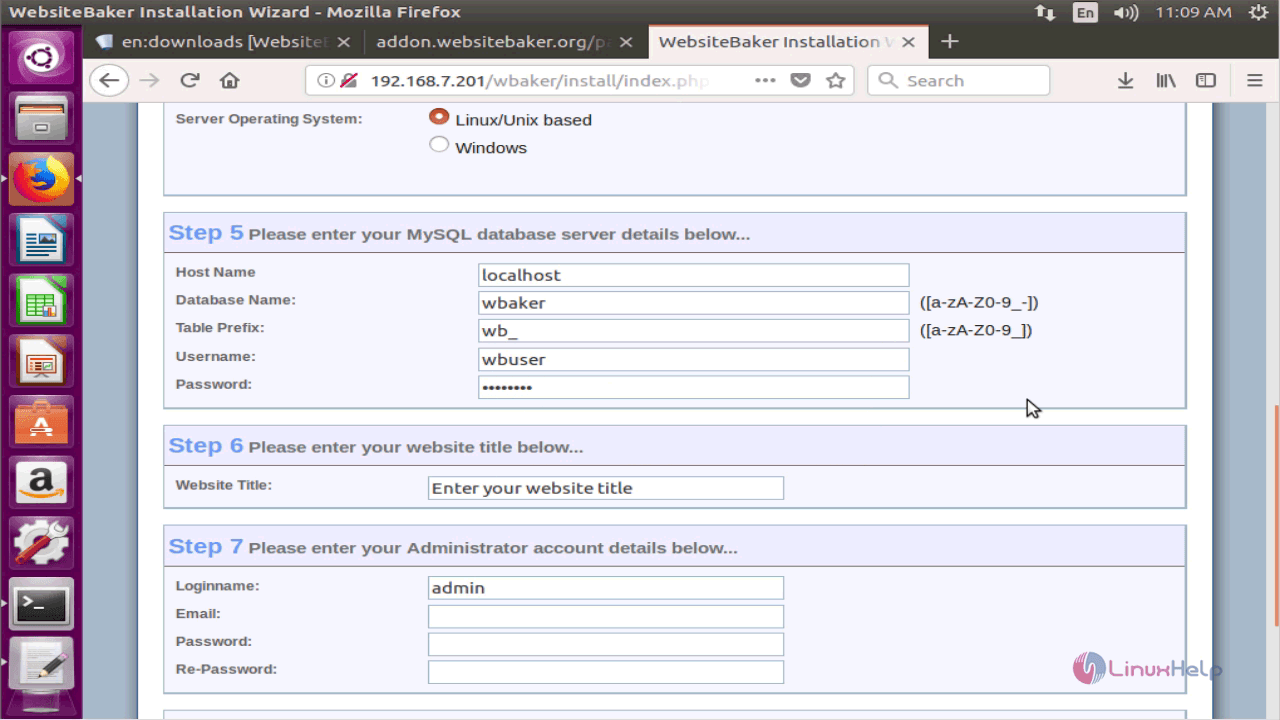Select Linux/Unix based operating system
This screenshot has height=720, width=1280.
[x=439, y=117]
